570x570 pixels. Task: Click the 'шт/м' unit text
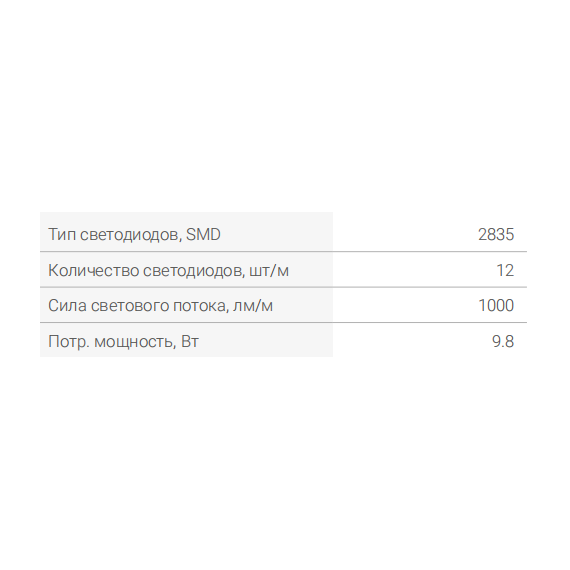click(x=269, y=271)
